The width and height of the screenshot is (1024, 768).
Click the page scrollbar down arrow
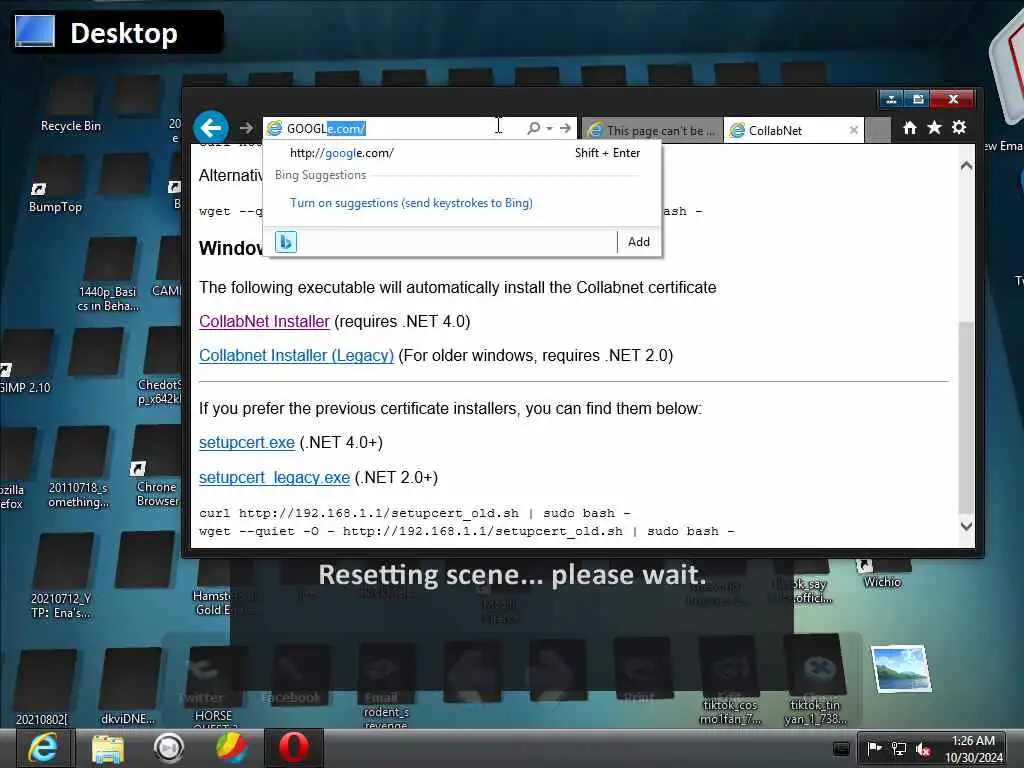[x=966, y=526]
